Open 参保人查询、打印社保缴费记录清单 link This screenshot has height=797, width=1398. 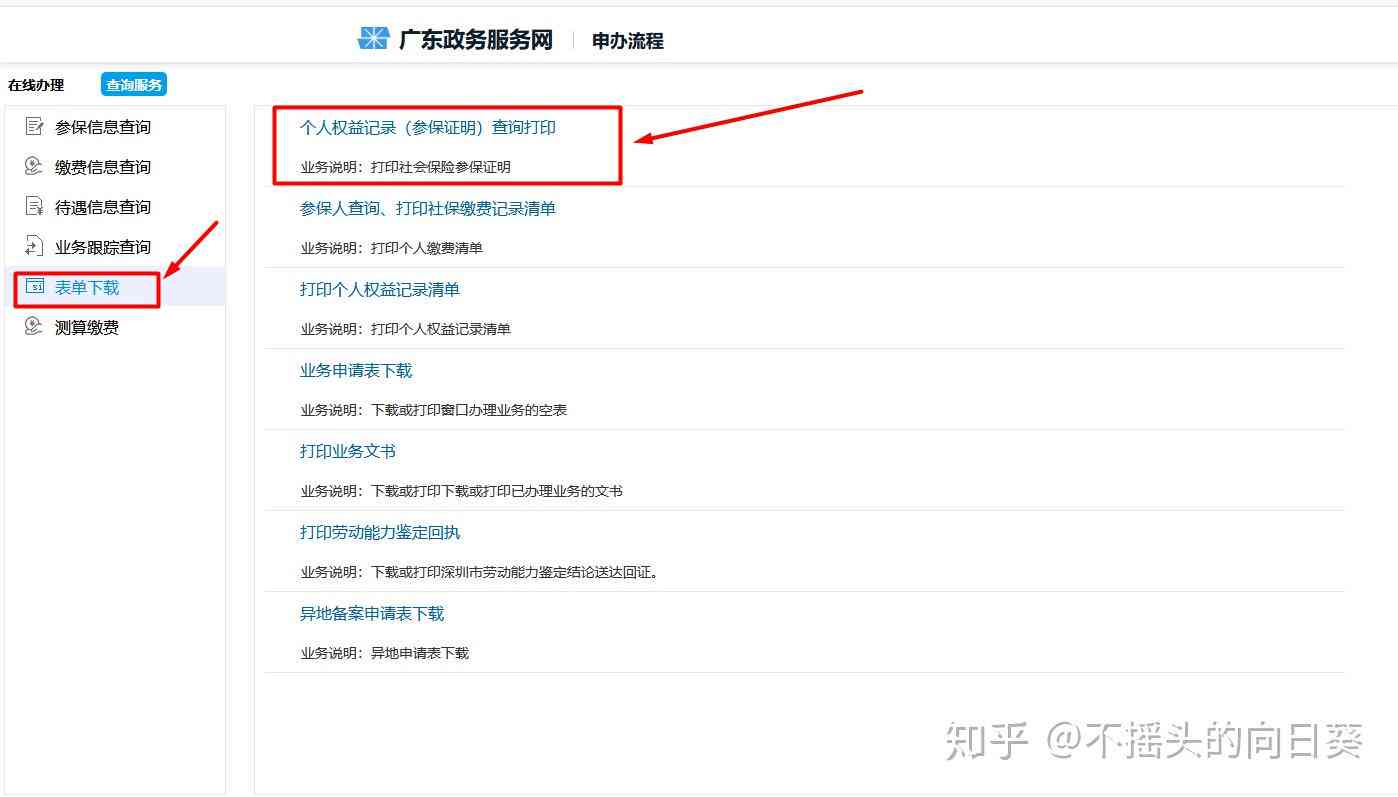(x=428, y=208)
